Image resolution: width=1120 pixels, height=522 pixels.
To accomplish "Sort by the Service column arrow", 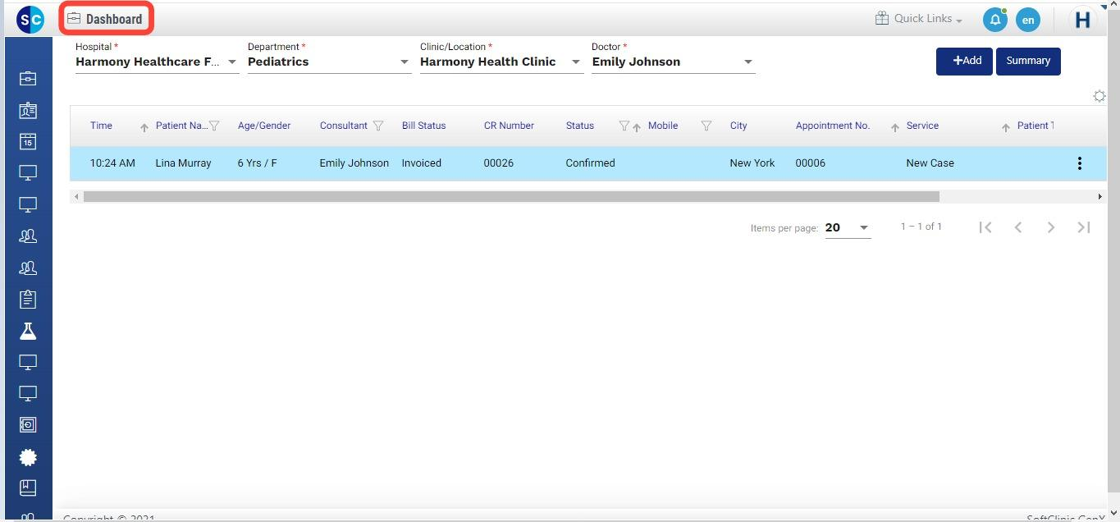I will pos(1006,127).
